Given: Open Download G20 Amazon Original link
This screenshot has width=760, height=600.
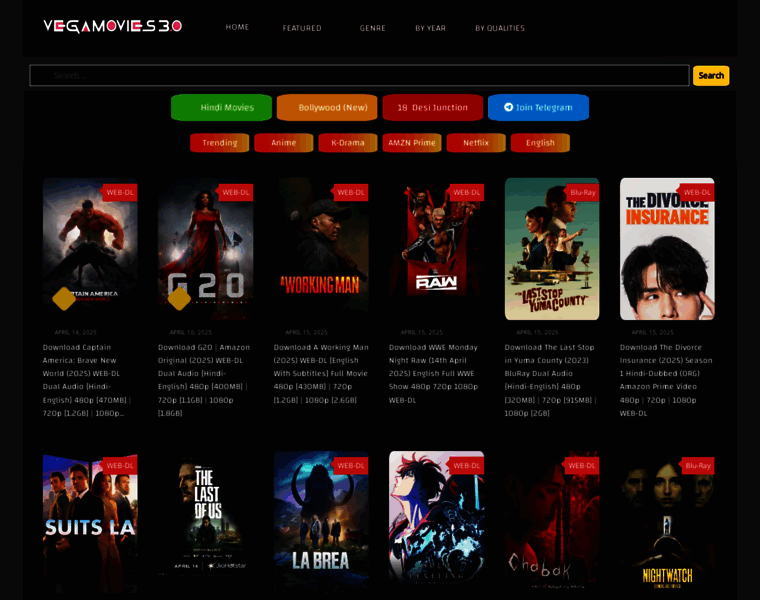Looking at the screenshot, I should coord(204,380).
